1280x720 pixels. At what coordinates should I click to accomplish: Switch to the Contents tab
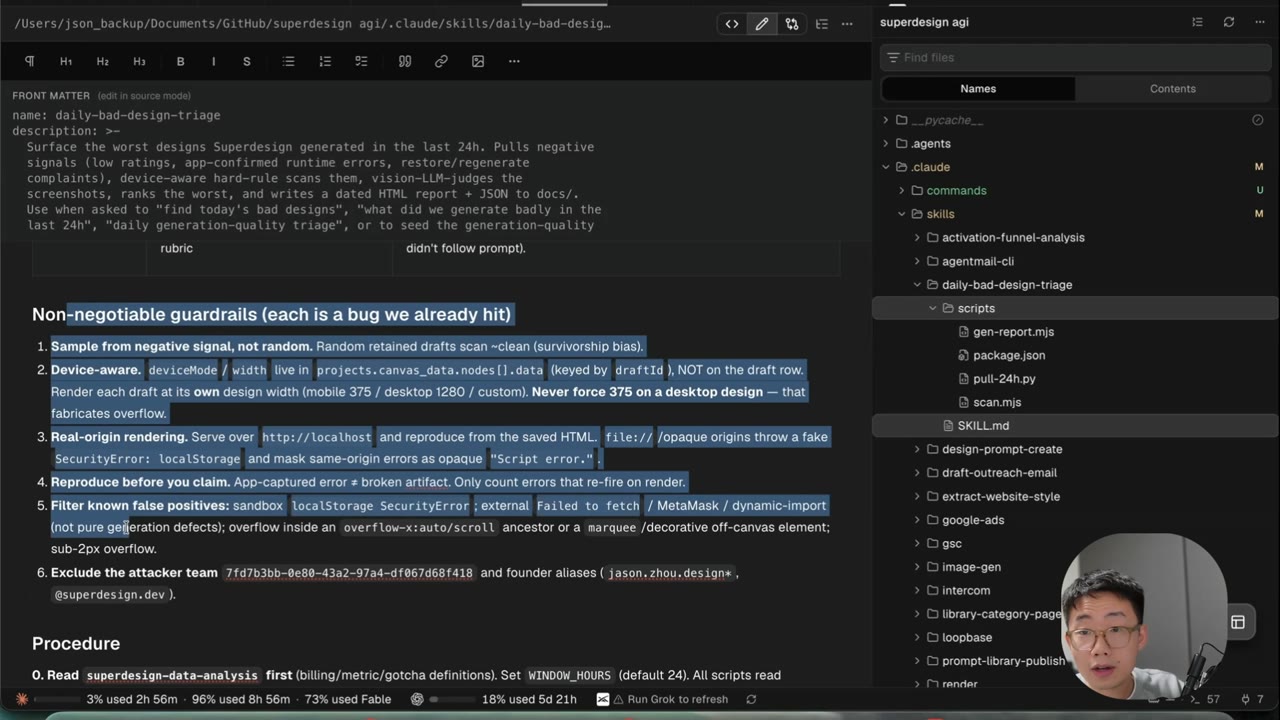tap(1172, 88)
